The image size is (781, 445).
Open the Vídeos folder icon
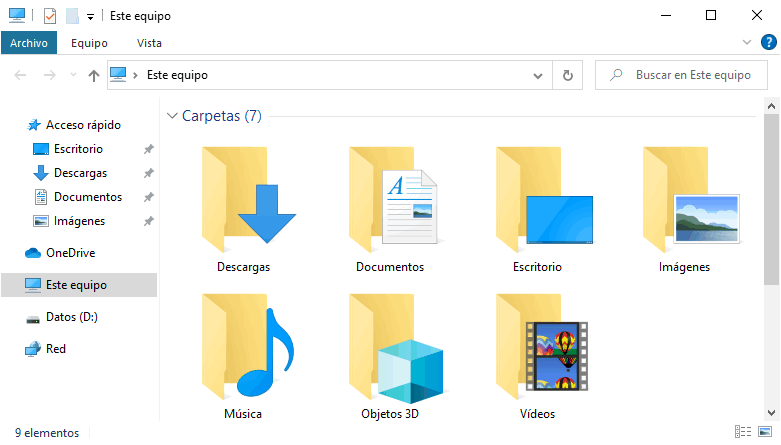[x=542, y=347]
